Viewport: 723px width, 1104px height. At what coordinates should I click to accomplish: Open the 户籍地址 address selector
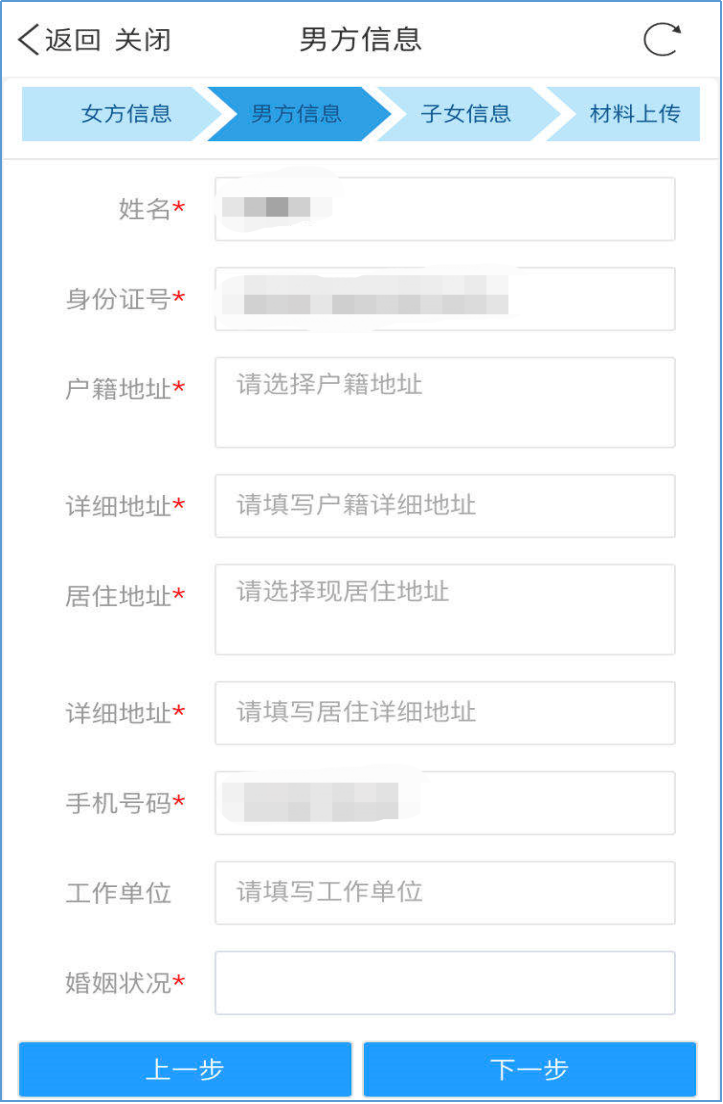pos(445,402)
